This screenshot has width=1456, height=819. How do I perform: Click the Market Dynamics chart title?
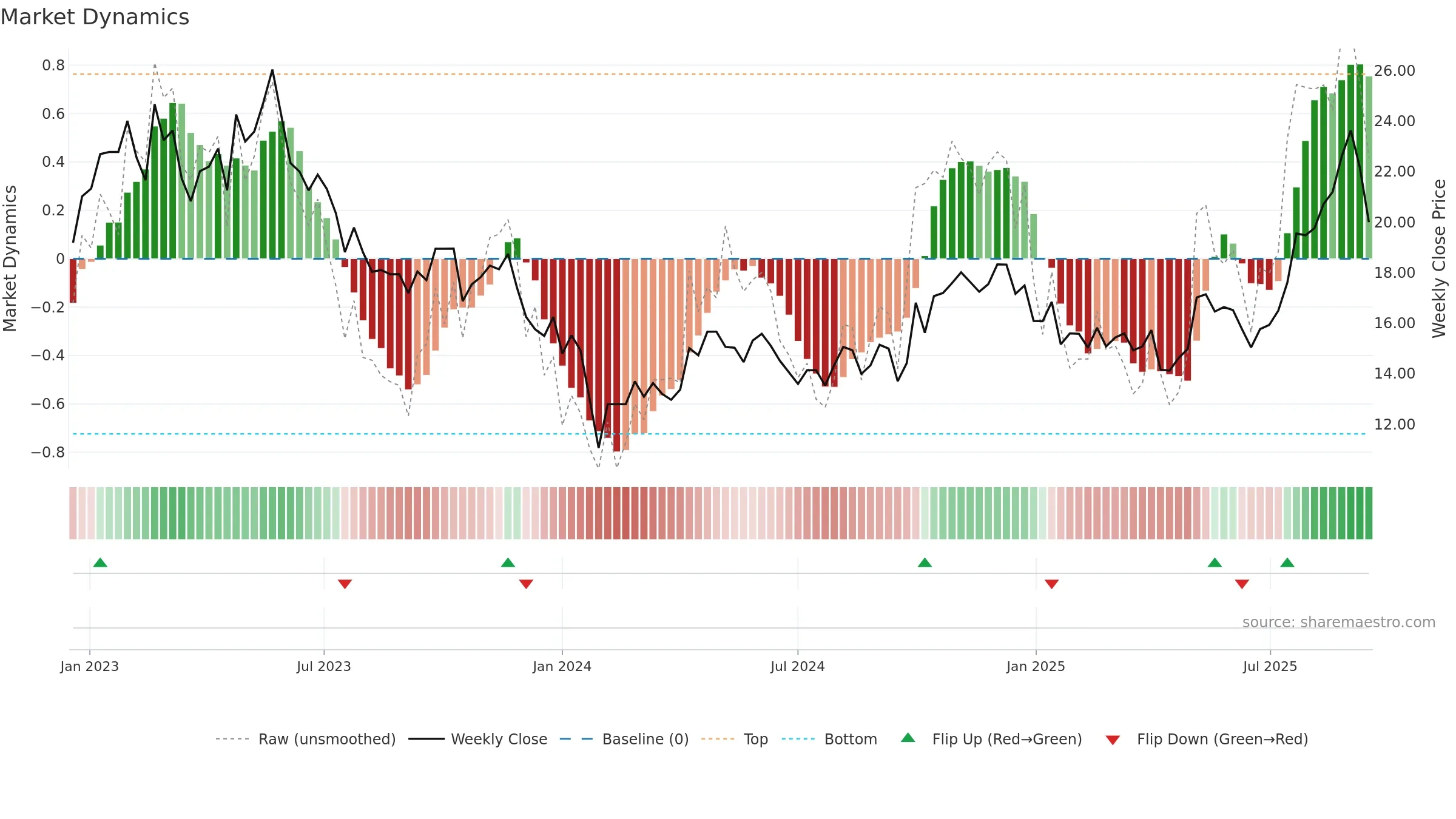tap(95, 17)
